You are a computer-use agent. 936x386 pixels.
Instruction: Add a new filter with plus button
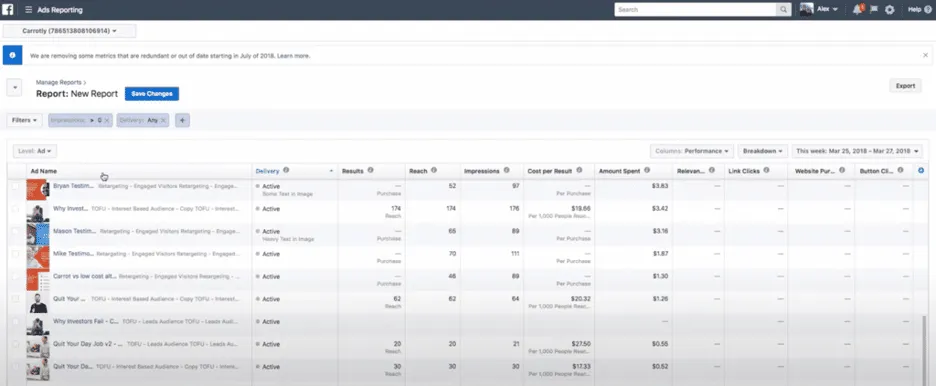[182, 121]
